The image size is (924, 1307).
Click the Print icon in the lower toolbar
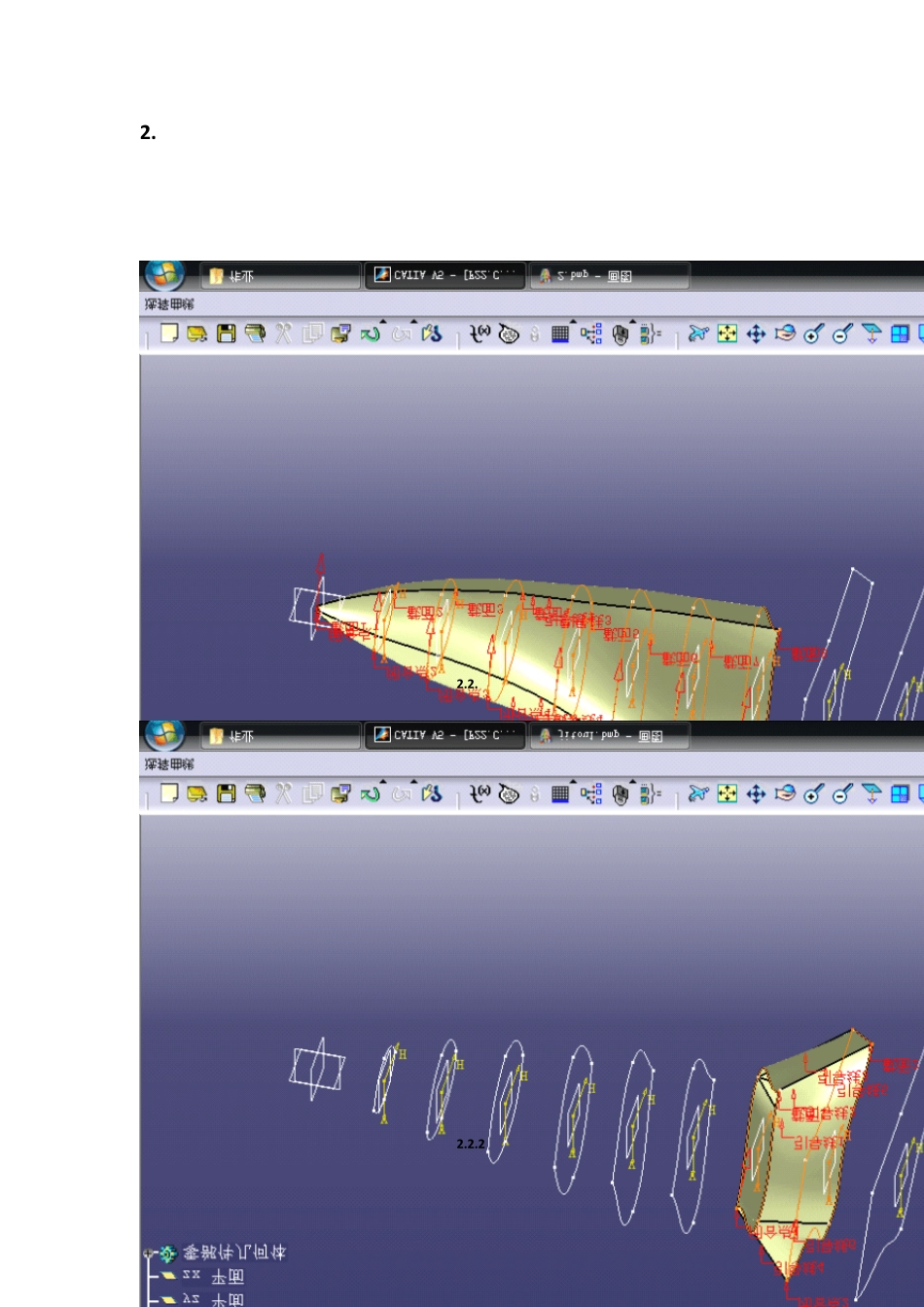tap(255, 794)
